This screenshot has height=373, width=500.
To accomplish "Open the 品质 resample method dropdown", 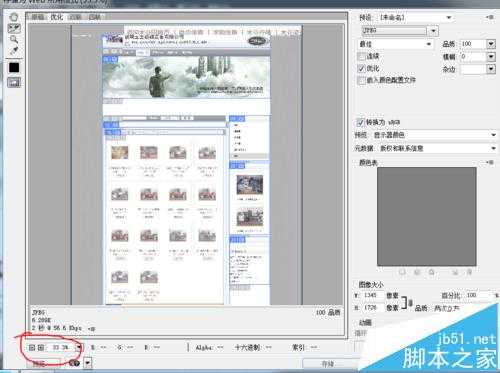I will 463,308.
